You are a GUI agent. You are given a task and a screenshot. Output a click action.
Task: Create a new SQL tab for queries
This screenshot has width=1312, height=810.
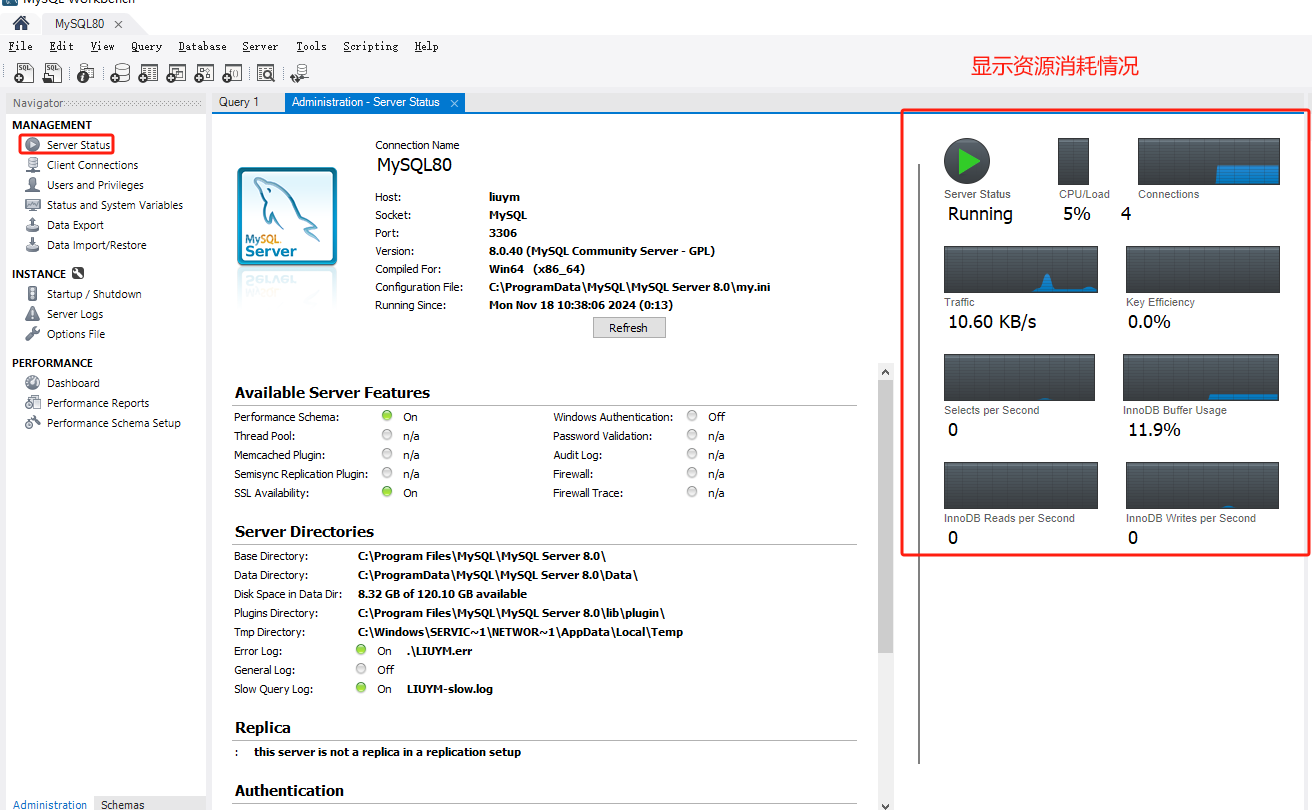point(24,73)
